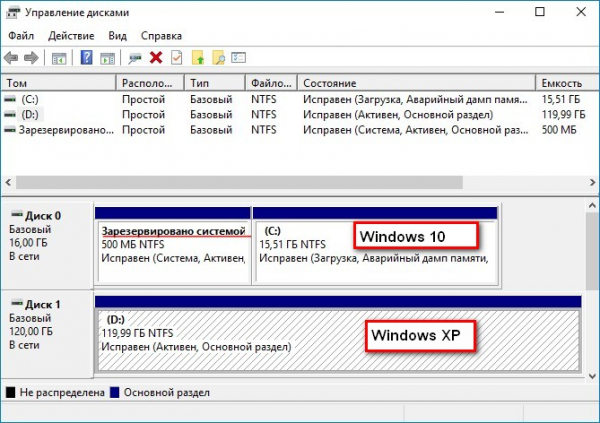Click the Forward arrow toolbar icon
This screenshot has width=600, height=423.
(31, 58)
